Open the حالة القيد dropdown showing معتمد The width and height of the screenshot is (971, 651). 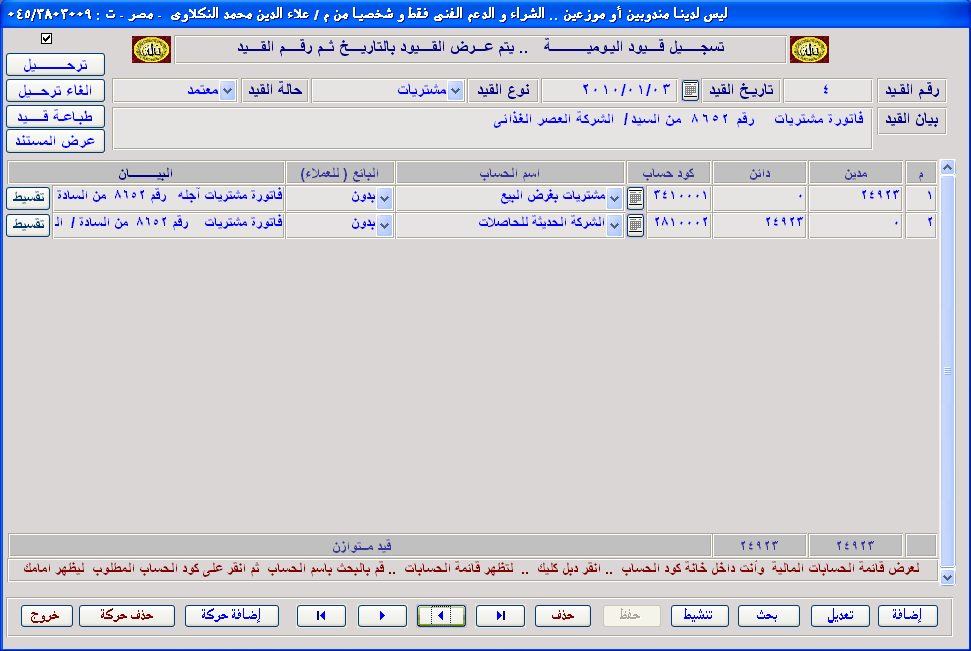click(227, 91)
